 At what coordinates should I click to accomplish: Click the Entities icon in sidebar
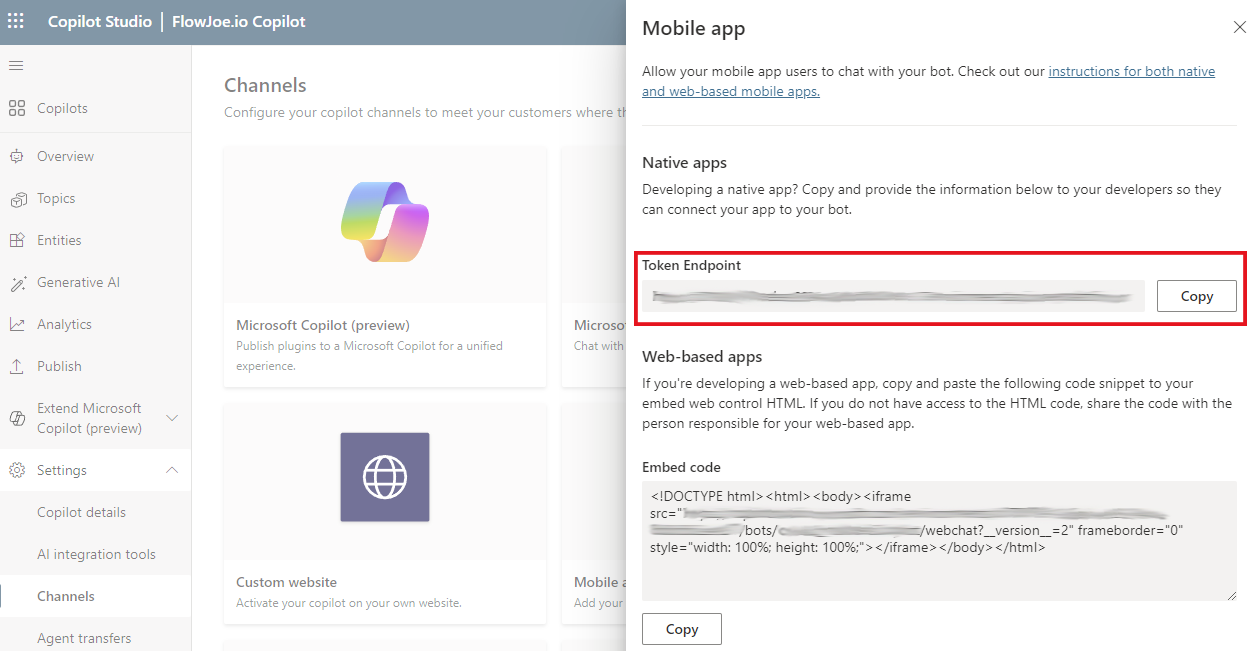pos(17,241)
